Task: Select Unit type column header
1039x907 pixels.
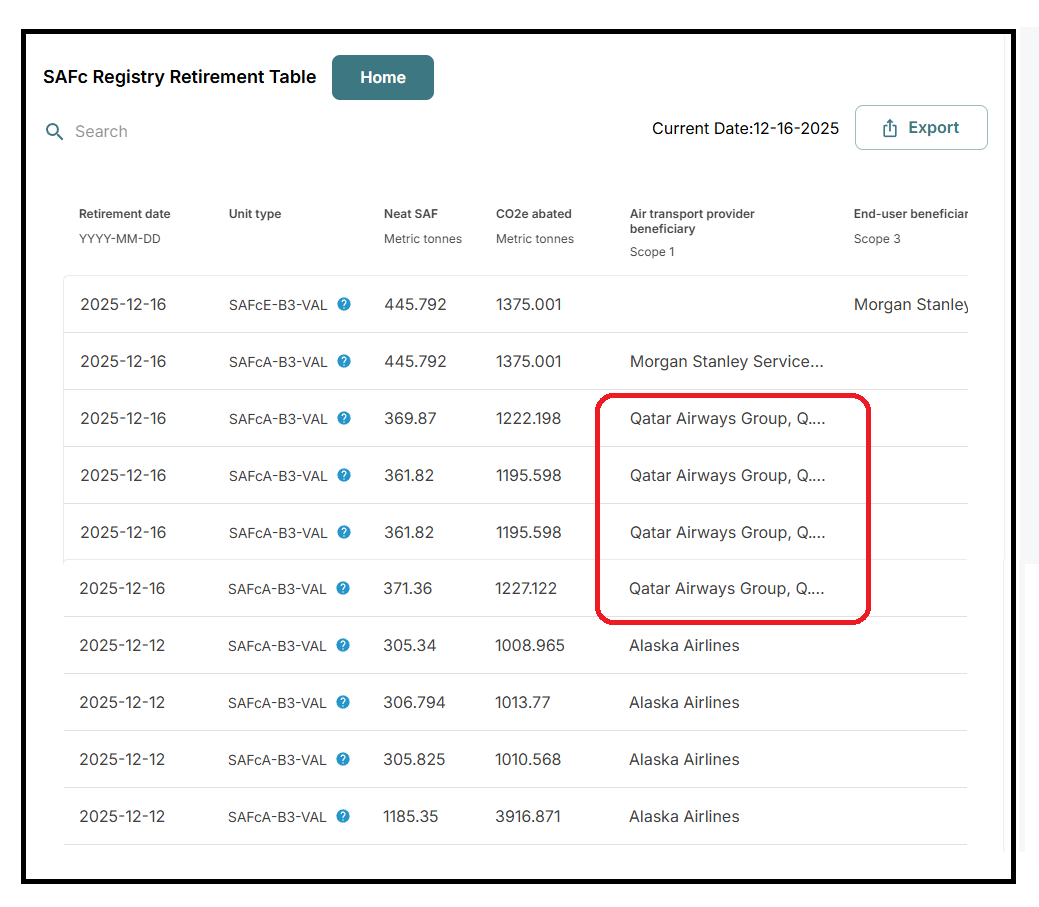Action: [x=254, y=214]
